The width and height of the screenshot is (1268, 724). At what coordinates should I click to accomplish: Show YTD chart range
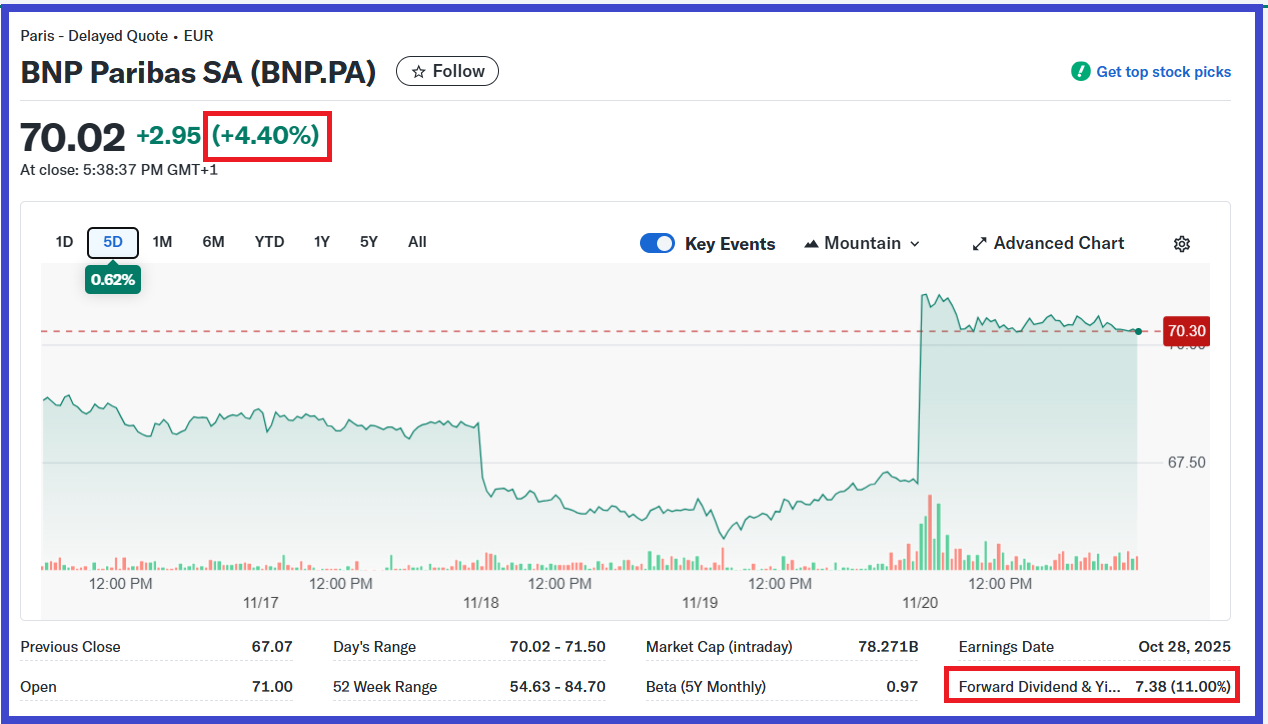coord(269,242)
